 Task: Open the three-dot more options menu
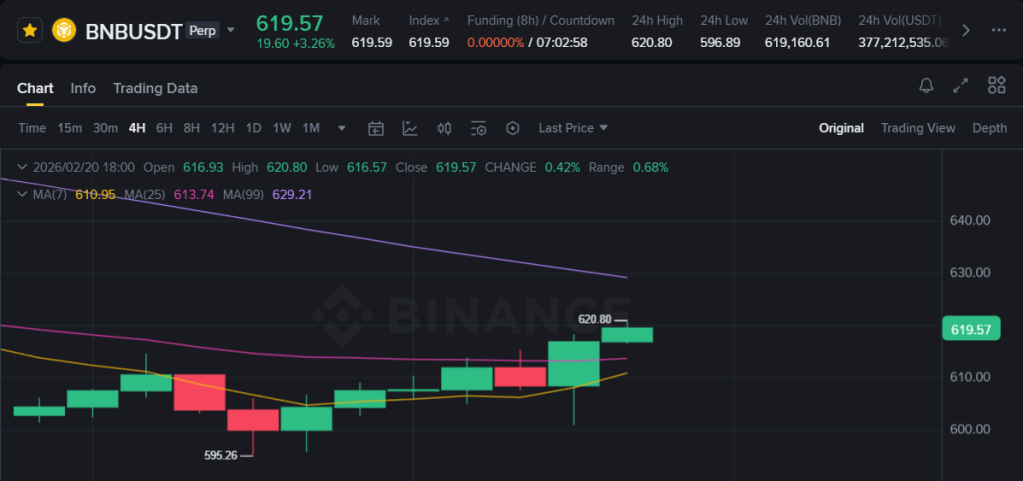(998, 30)
